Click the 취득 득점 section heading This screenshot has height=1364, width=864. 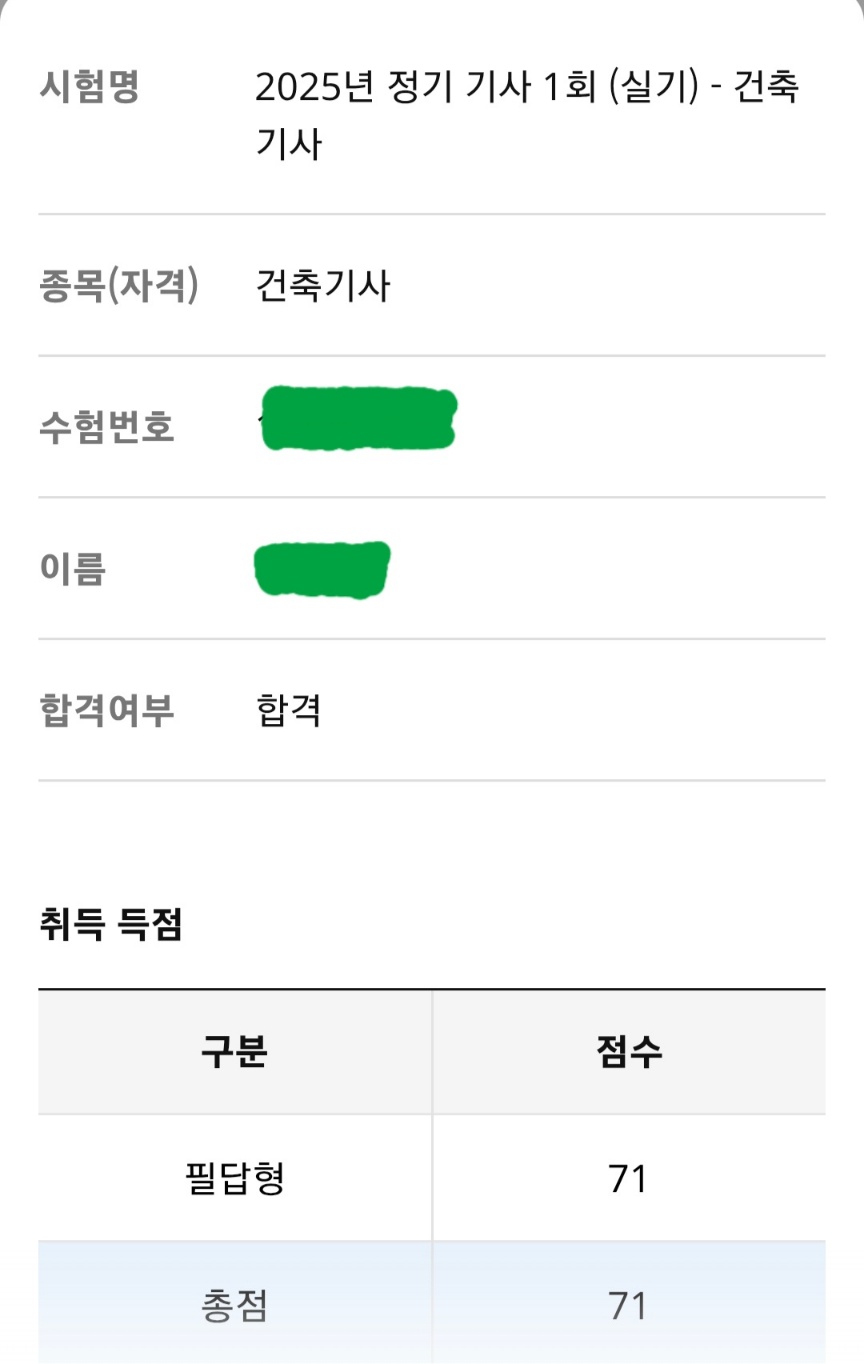[x=111, y=925]
